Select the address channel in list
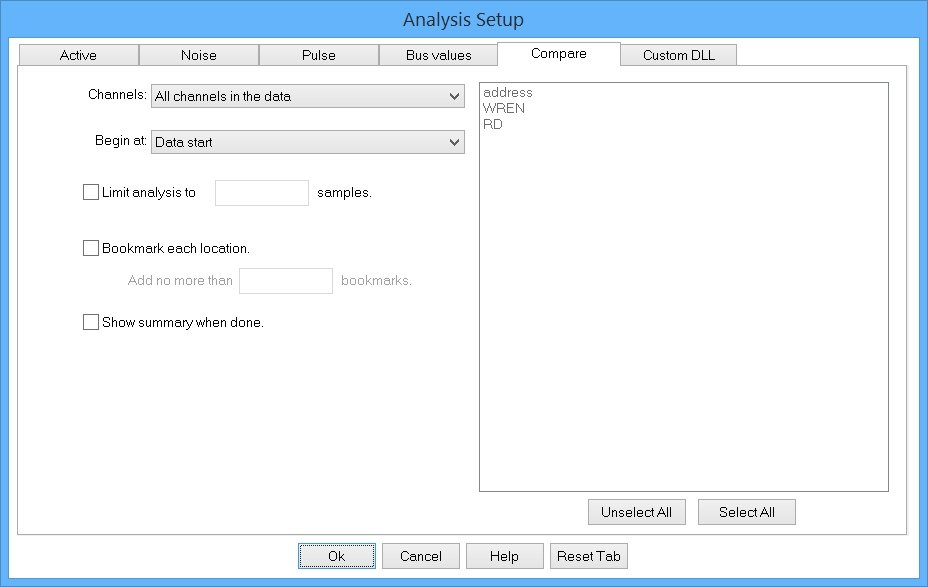The height and width of the screenshot is (587, 928). coord(508,93)
